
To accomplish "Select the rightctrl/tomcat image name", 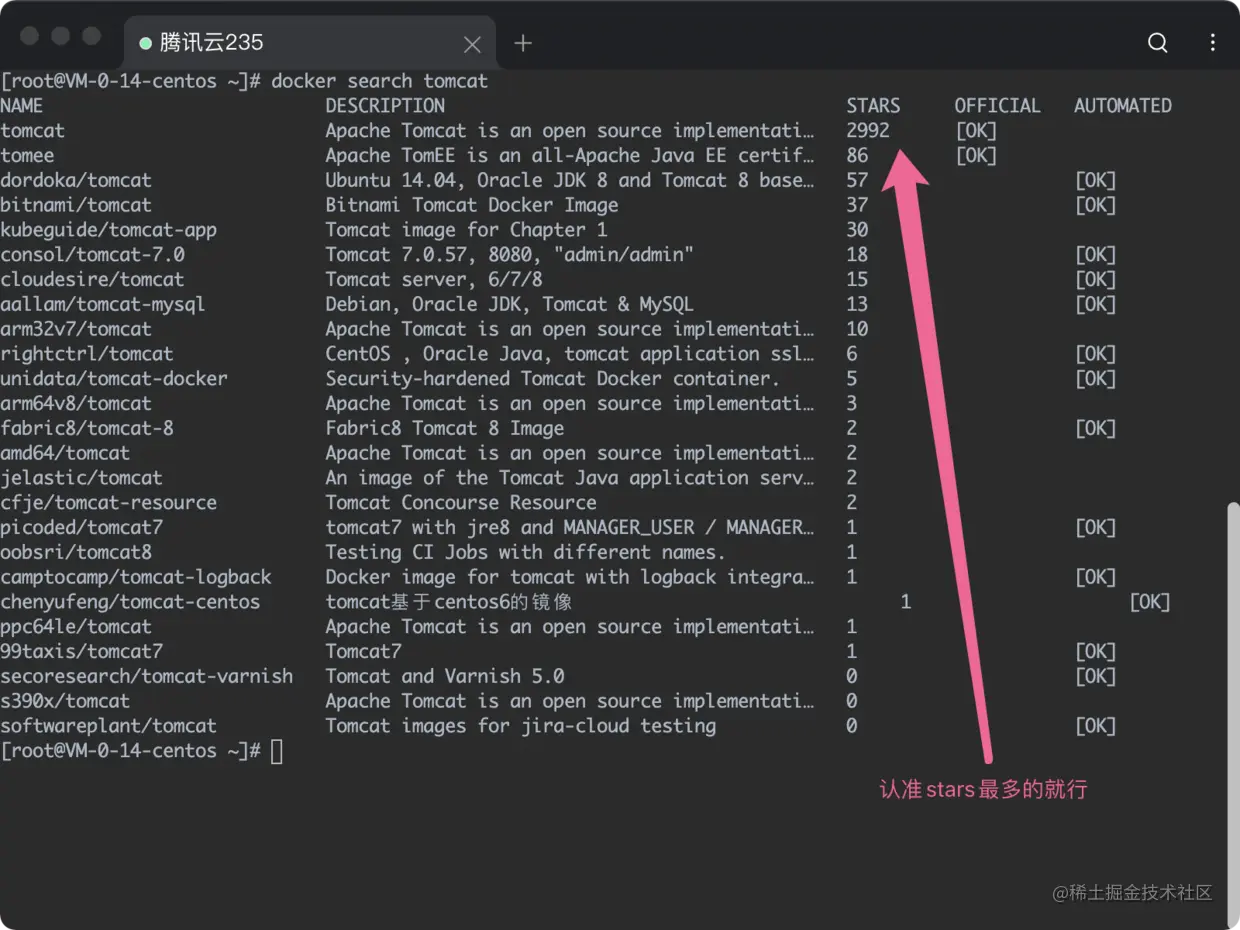I will (87, 354).
